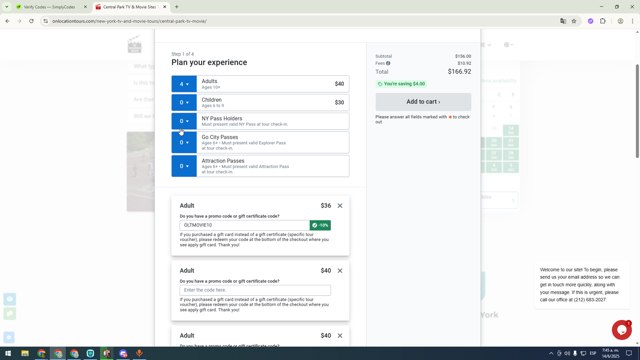640x360 pixels.
Task: Click the Fees info icon
Action: point(388,63)
